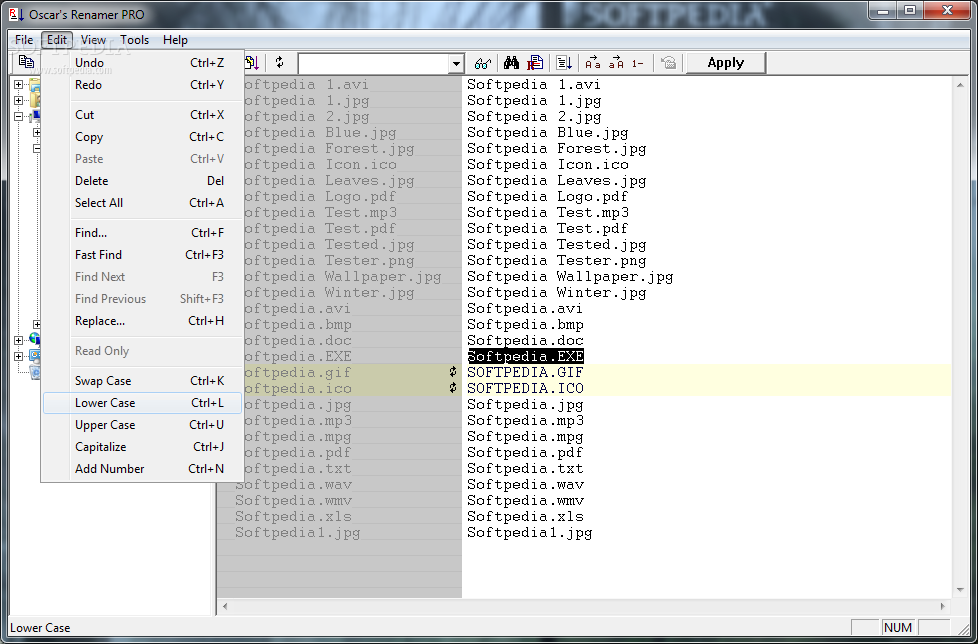Screen dimensions: 978x644
Task: Click vertical scrollbar down arrow
Action: [x=960, y=589]
